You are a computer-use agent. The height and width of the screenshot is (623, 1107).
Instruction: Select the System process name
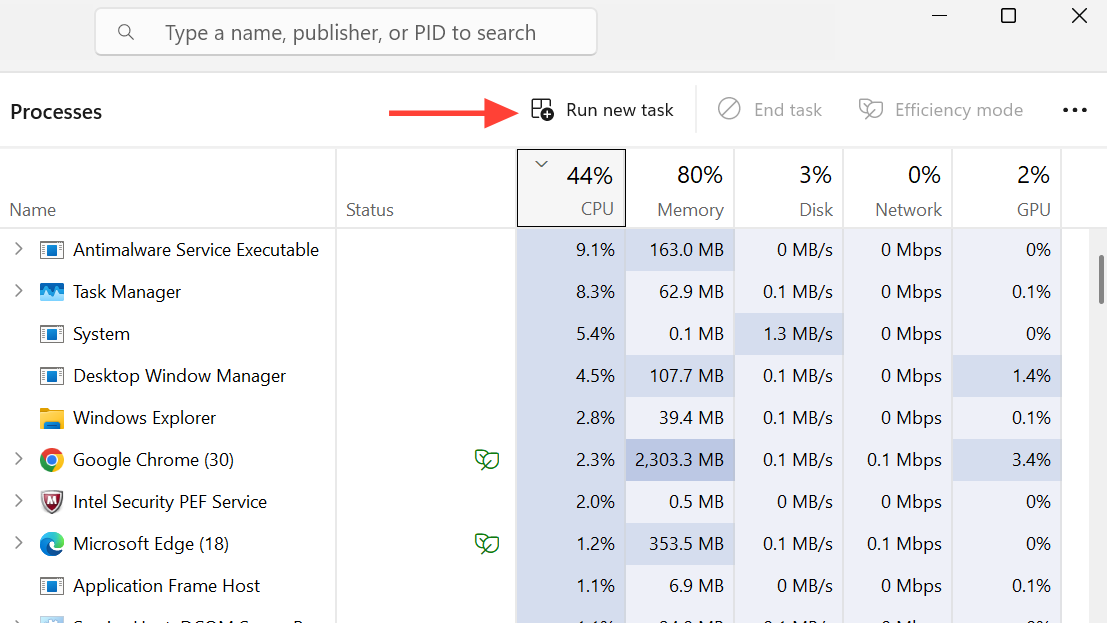coord(101,334)
